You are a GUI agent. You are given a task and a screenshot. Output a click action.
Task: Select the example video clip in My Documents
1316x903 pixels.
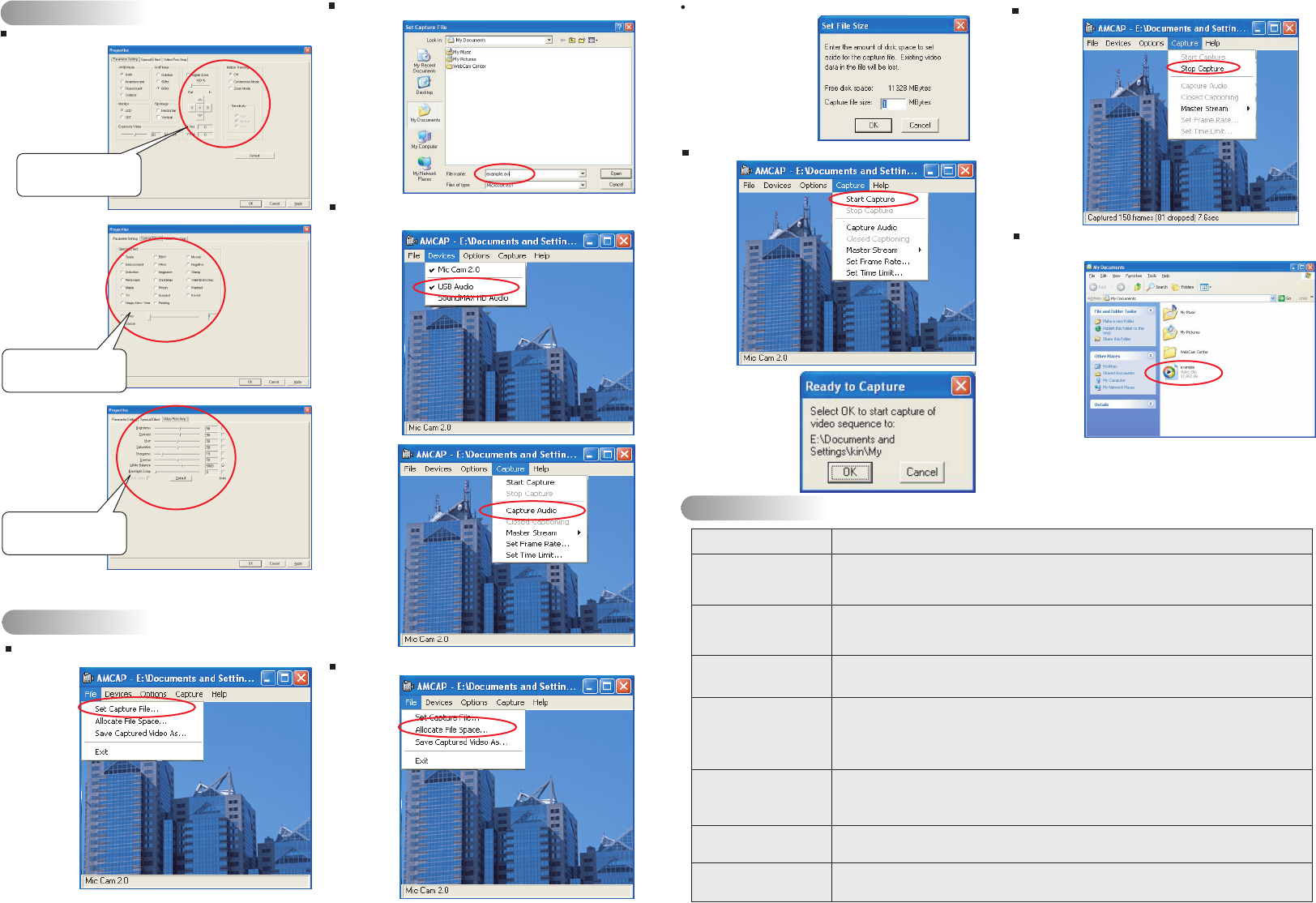pos(1179,372)
